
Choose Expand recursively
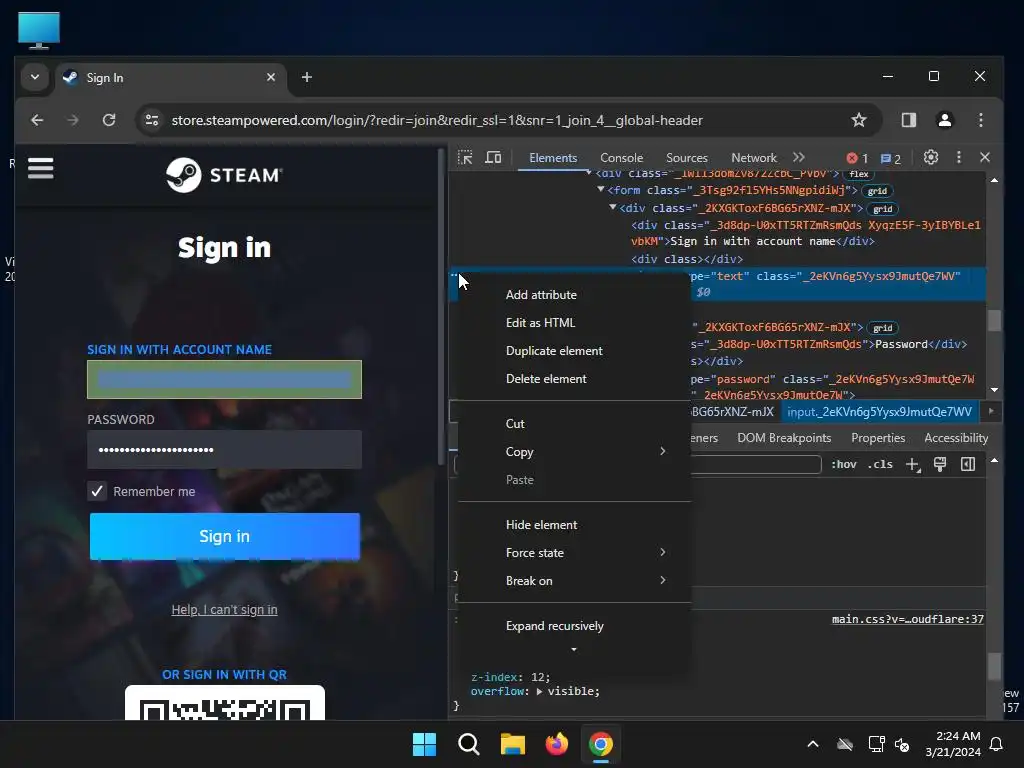574,626
